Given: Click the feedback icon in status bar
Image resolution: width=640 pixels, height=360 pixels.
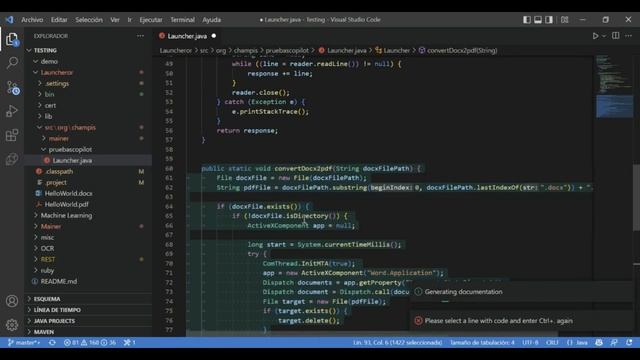Looking at the screenshot, I should 614,342.
